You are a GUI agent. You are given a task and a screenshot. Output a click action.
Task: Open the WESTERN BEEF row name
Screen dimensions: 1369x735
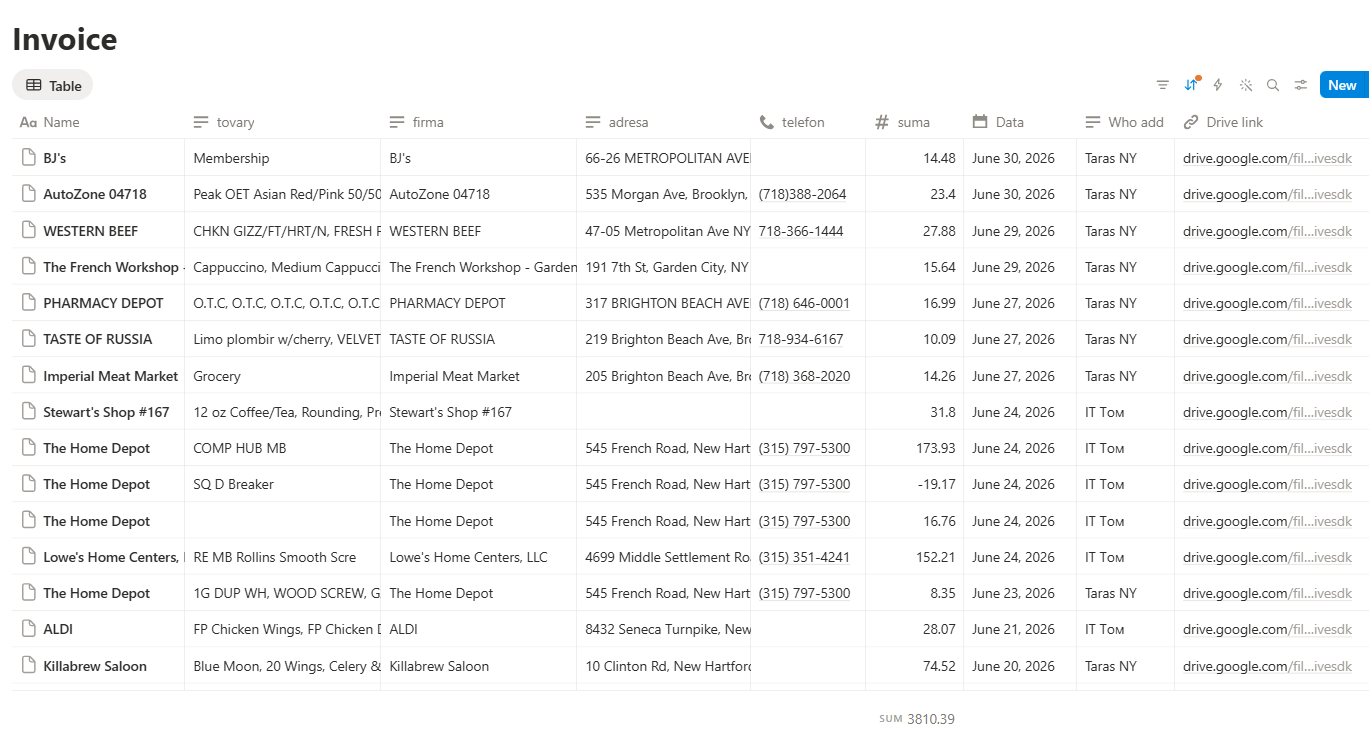[90, 231]
